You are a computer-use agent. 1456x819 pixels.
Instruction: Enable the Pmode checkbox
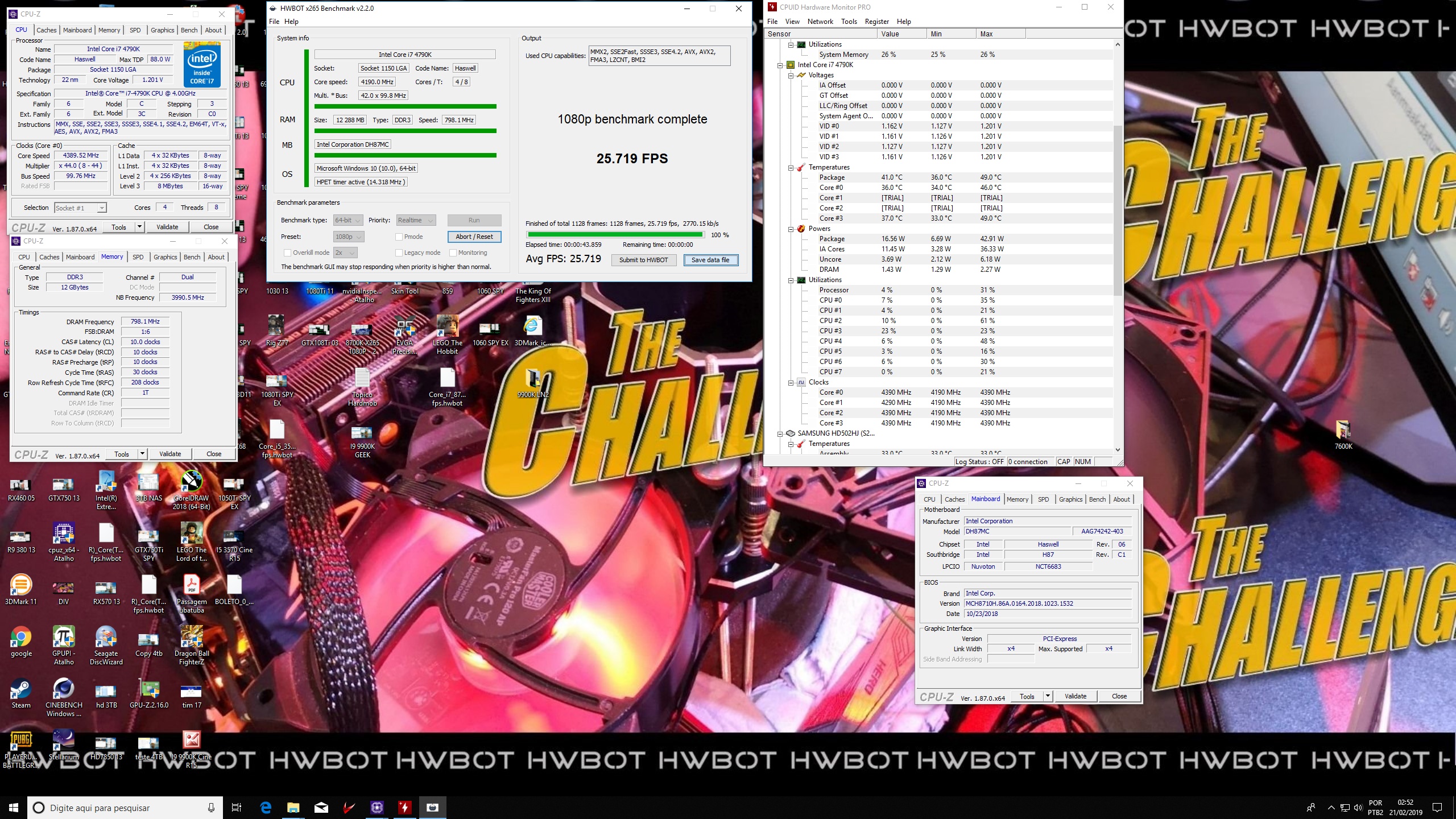coord(399,237)
